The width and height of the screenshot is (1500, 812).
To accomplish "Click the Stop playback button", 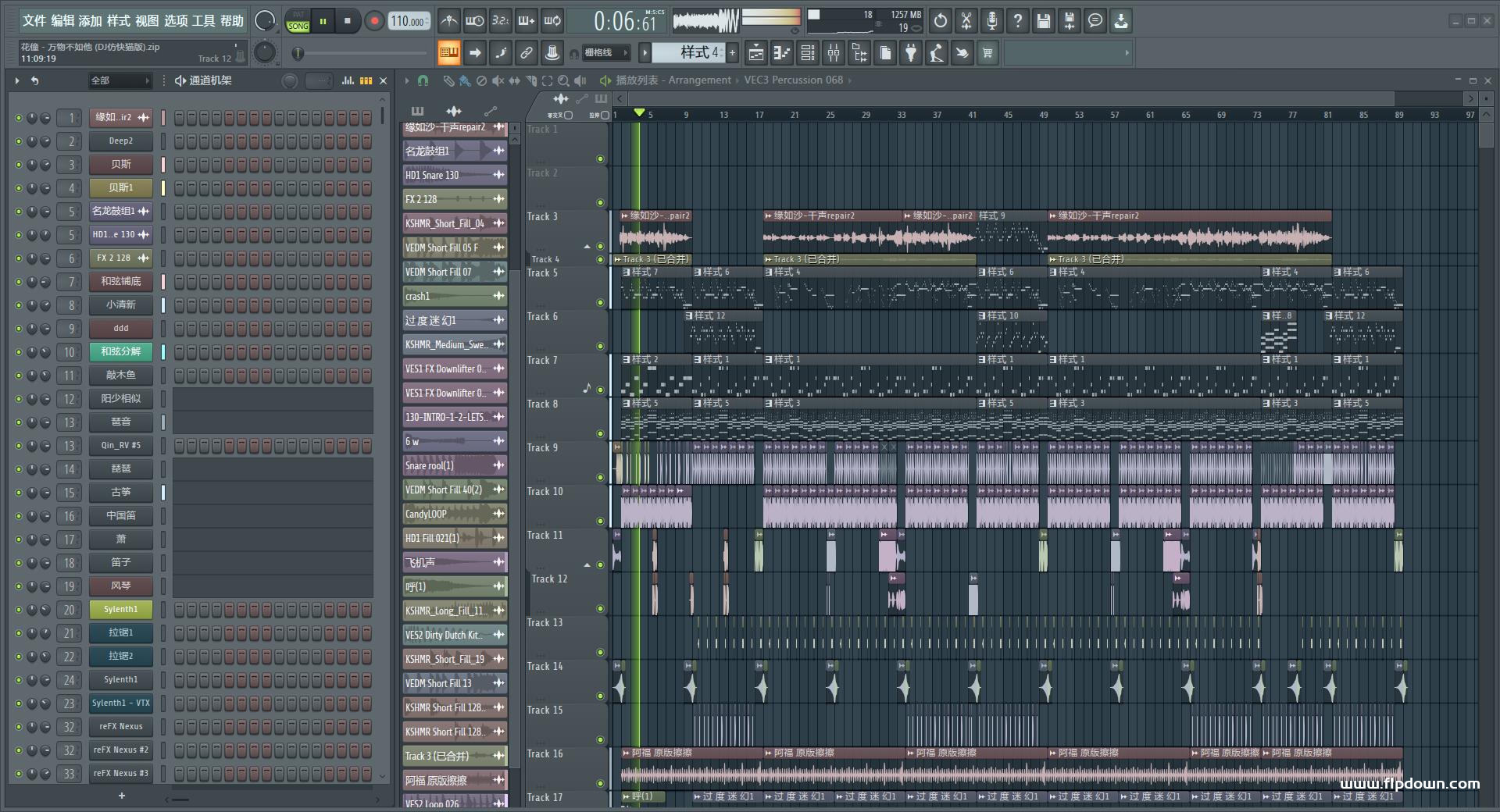I will point(348,21).
